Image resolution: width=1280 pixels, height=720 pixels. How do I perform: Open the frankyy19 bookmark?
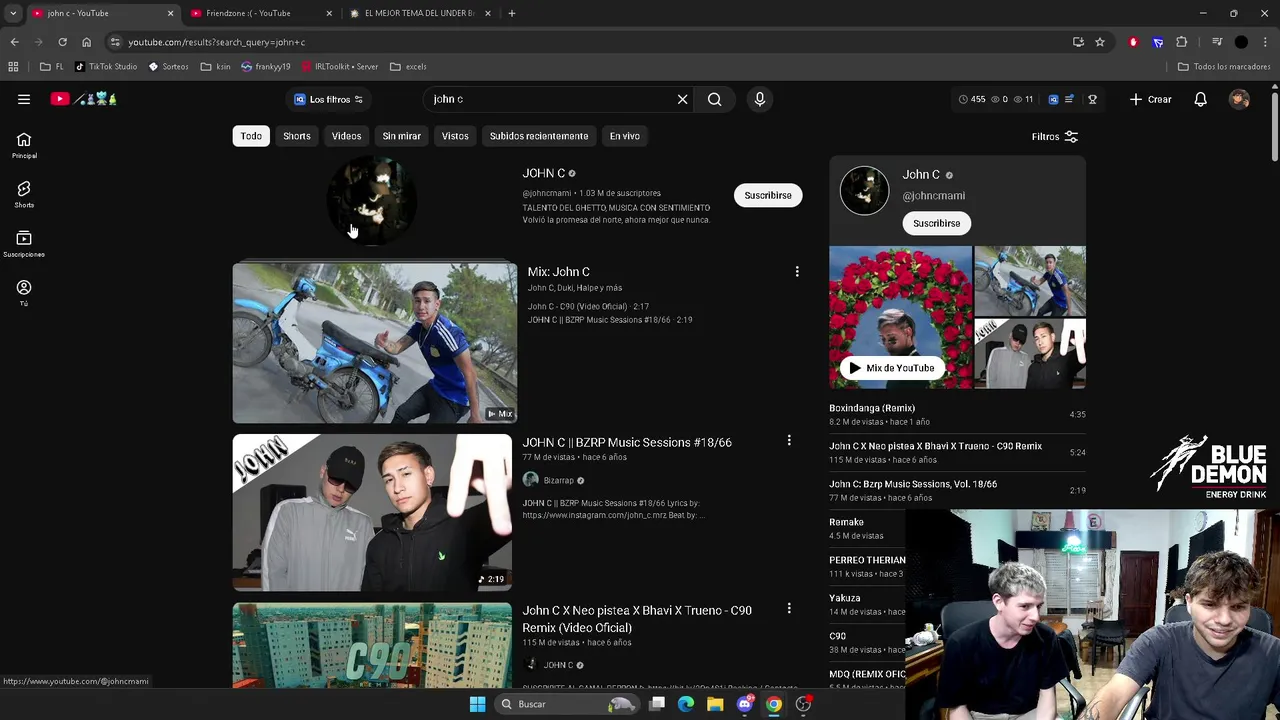point(266,67)
